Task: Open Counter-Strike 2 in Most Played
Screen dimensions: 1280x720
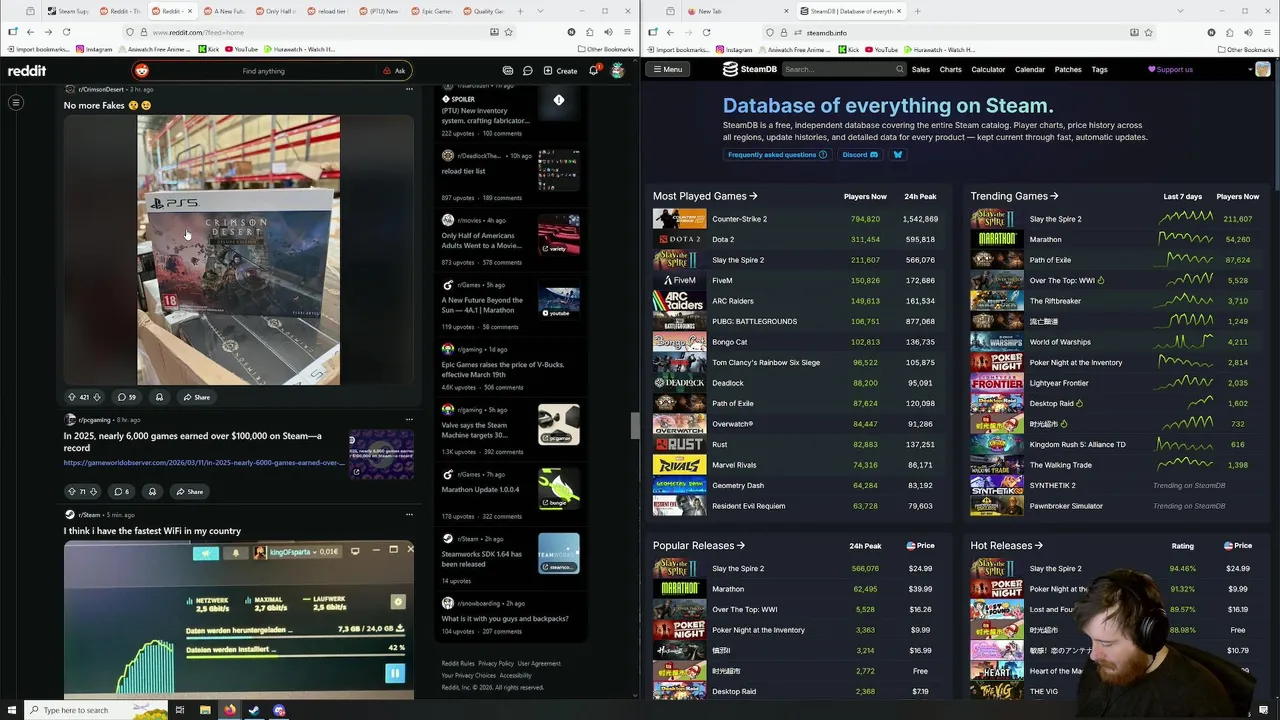Action: point(739,219)
